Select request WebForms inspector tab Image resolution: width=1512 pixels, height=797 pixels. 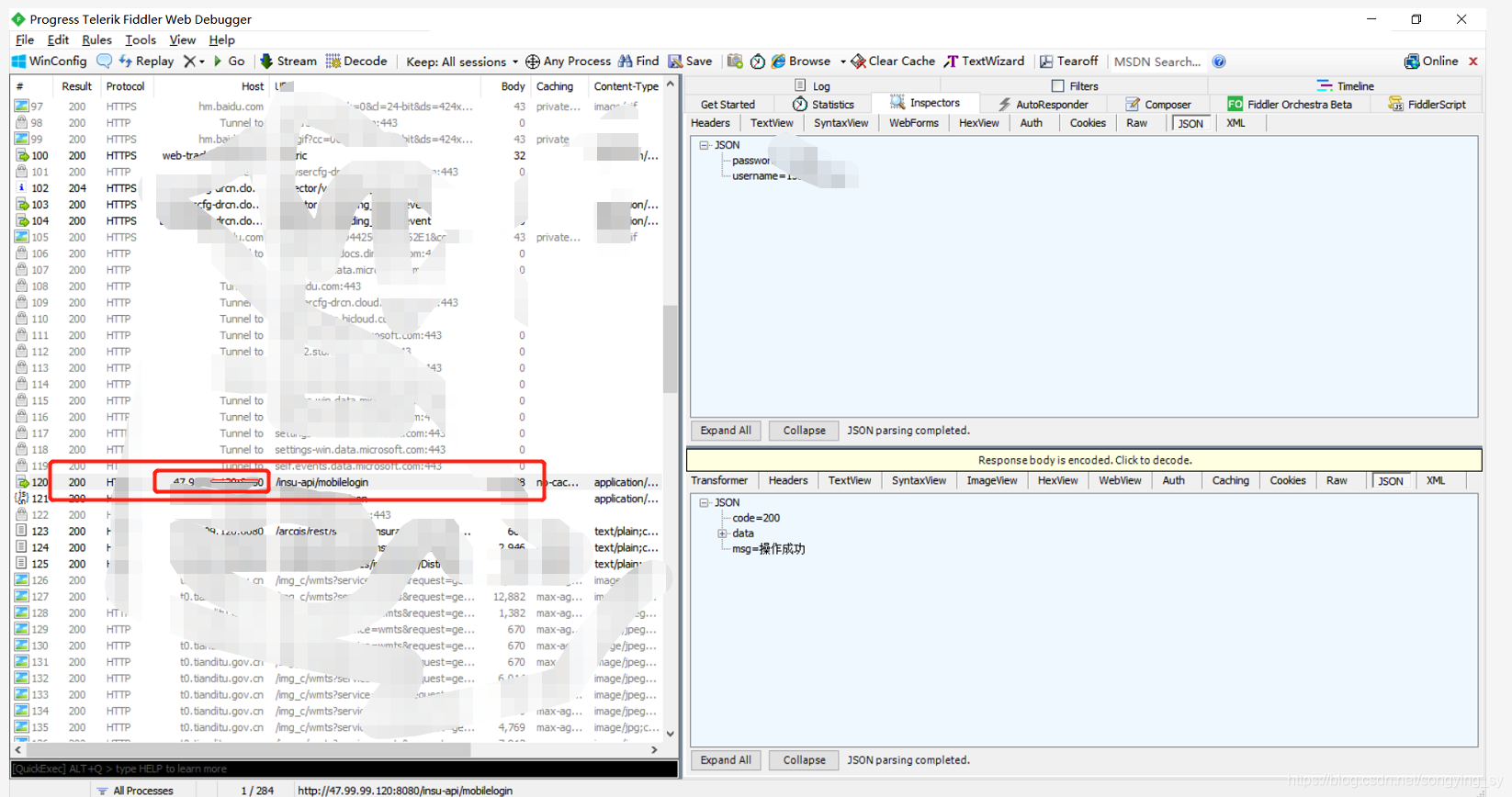pos(913,123)
